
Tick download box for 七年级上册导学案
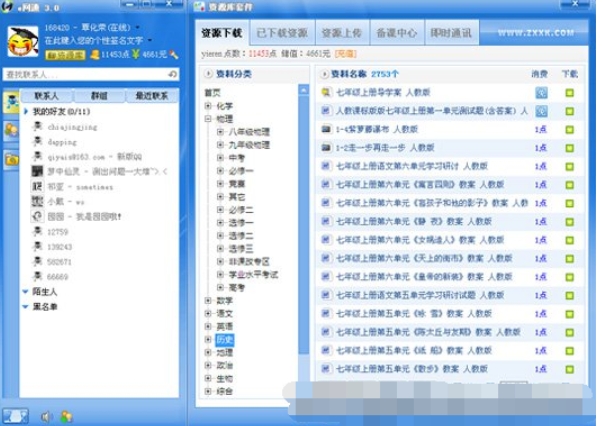click(x=570, y=93)
